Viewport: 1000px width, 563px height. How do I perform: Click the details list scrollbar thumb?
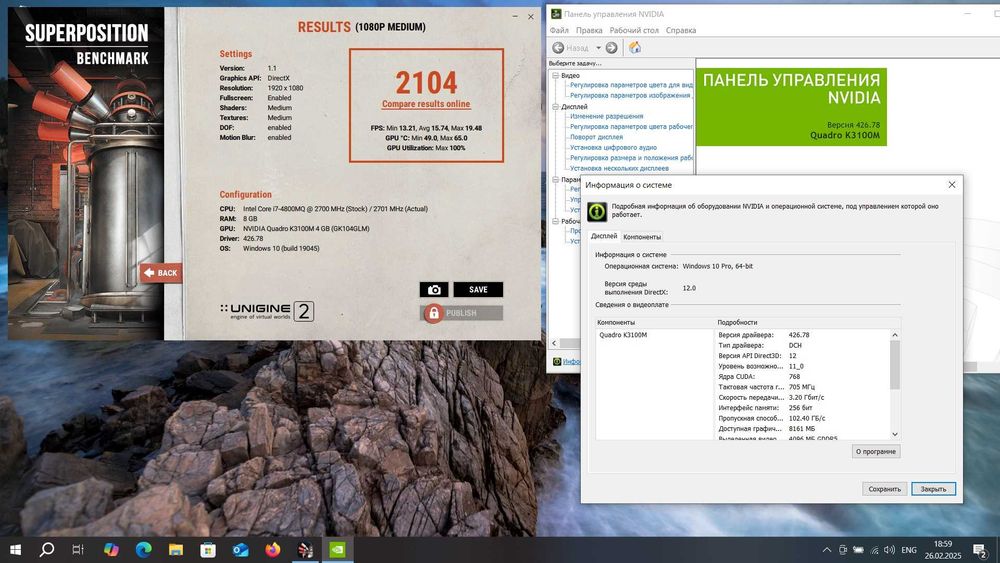click(895, 365)
